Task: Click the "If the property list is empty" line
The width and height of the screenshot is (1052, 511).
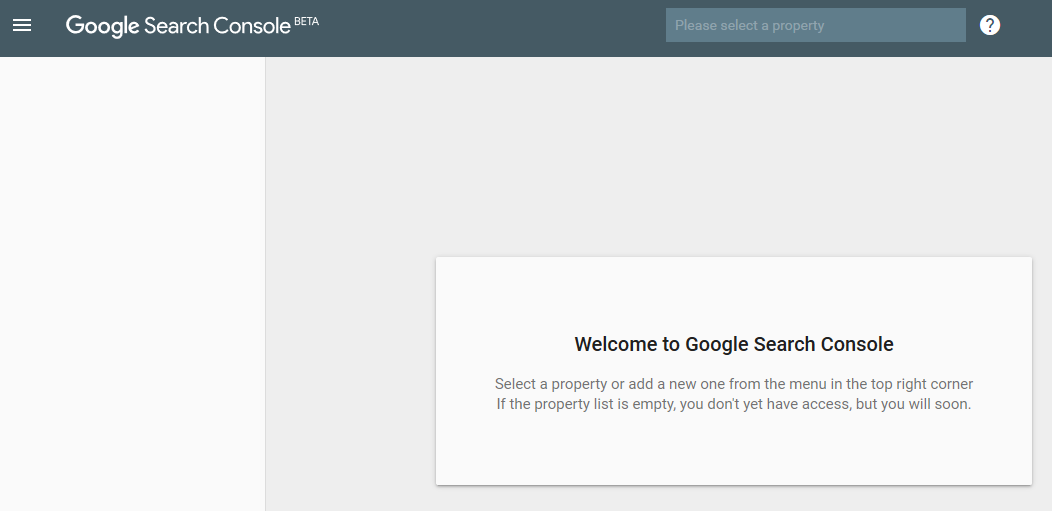Action: 733,405
